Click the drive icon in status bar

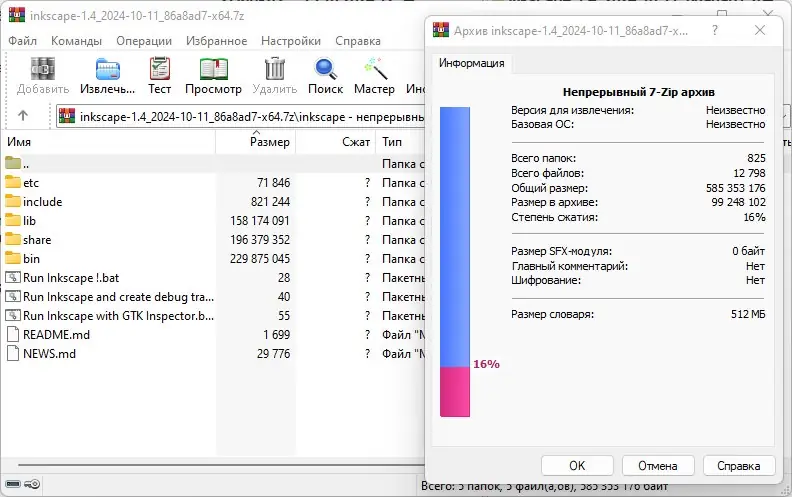tap(13, 484)
